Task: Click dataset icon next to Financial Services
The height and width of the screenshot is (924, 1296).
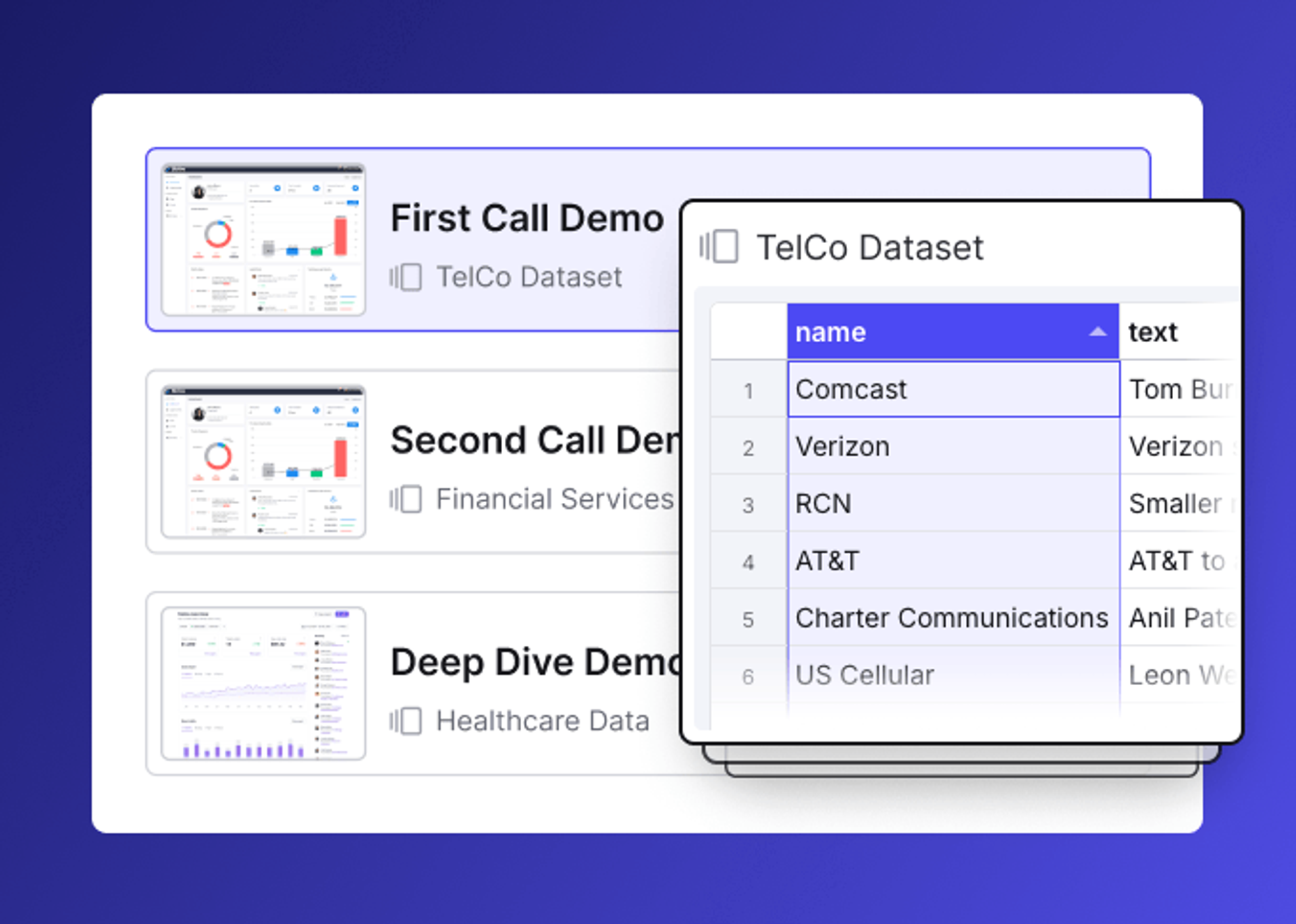Action: pyautogui.click(x=406, y=499)
